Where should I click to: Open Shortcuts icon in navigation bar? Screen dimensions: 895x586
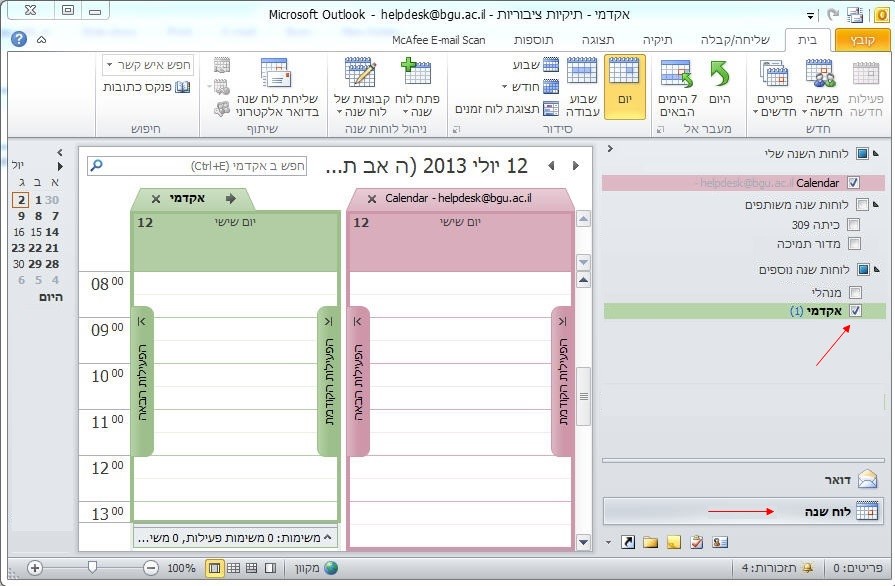pyautogui.click(x=628, y=542)
